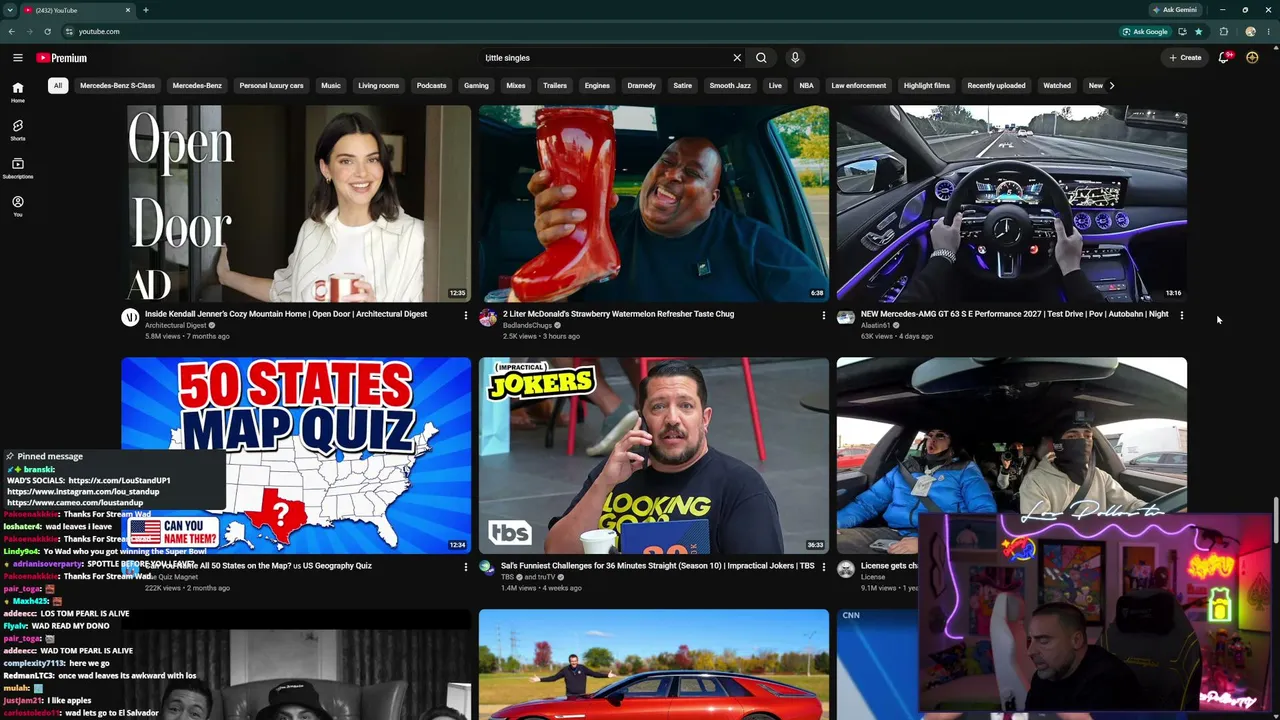Viewport: 1280px width, 720px height.
Task: Start voice search with the microphone
Action: (795, 58)
